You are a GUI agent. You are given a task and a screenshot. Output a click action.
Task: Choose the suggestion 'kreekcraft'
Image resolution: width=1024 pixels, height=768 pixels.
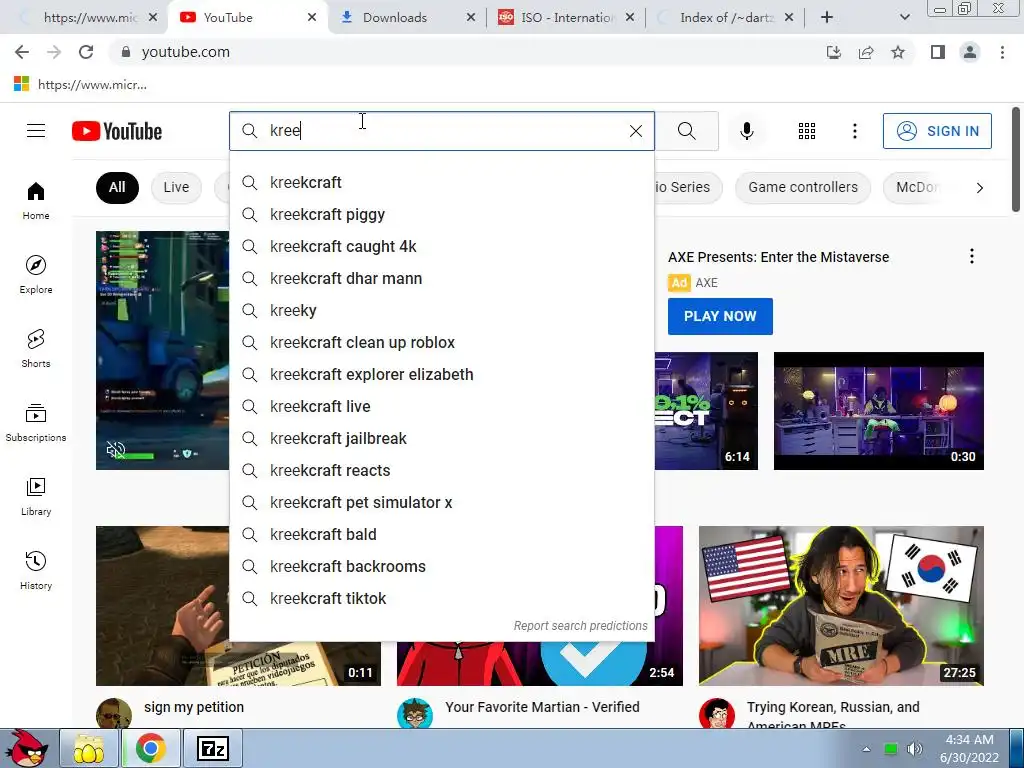pos(441,182)
